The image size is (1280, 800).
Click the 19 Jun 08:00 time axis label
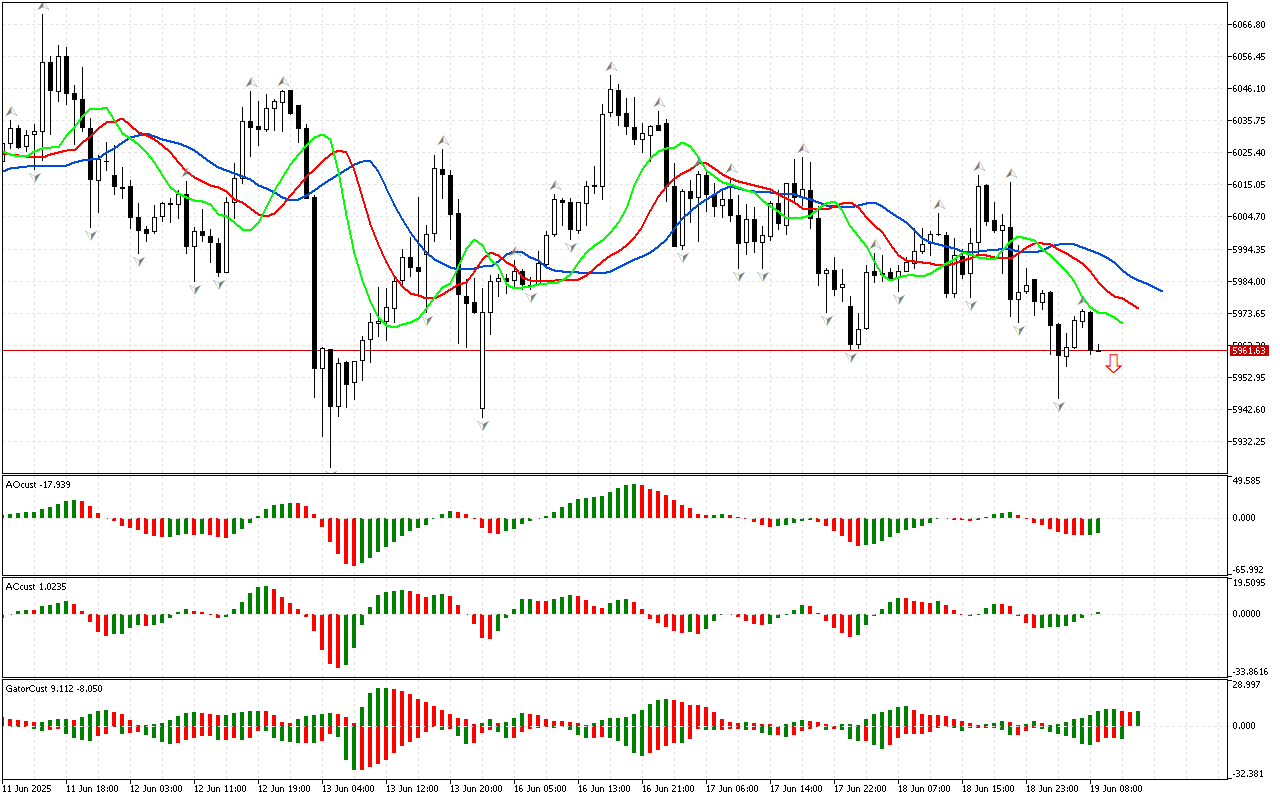point(1117,789)
